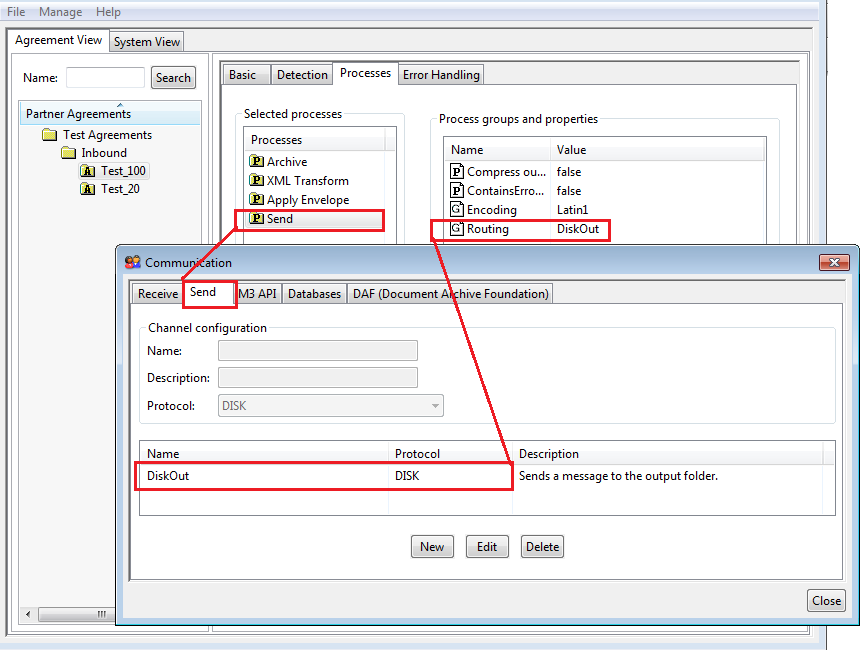Click the Apply Envelope process icon
The height and width of the screenshot is (650, 863).
pyautogui.click(x=256, y=200)
